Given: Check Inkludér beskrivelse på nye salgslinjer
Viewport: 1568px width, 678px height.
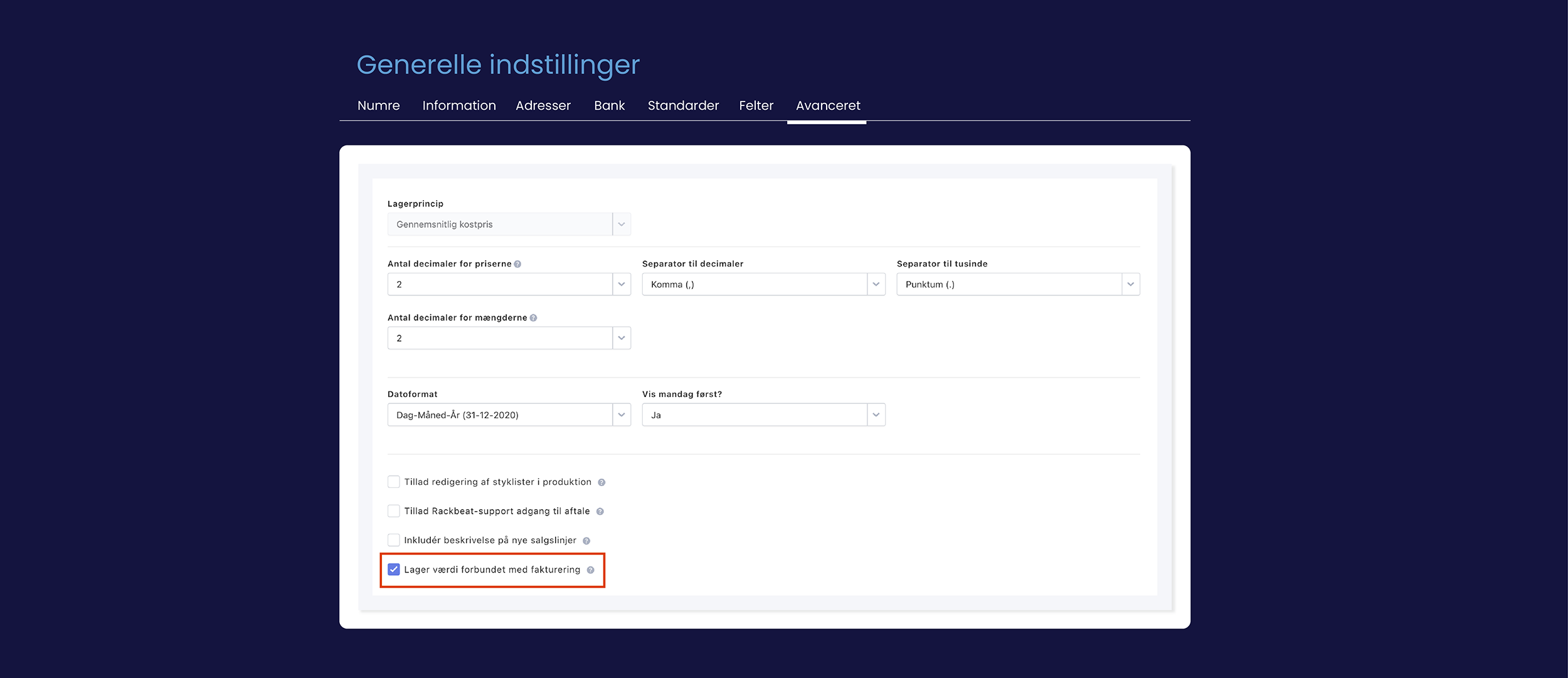Looking at the screenshot, I should click(394, 540).
